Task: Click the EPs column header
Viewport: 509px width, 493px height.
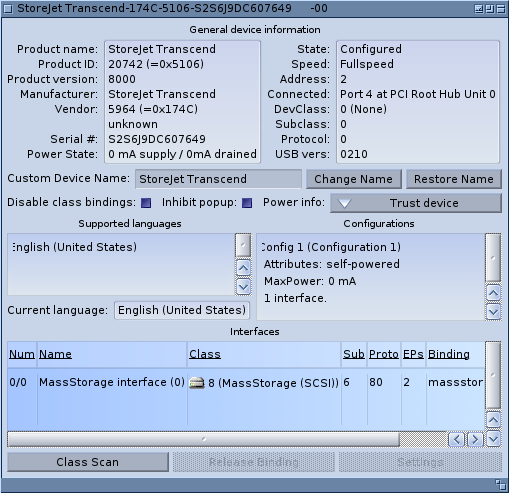Action: coord(413,354)
